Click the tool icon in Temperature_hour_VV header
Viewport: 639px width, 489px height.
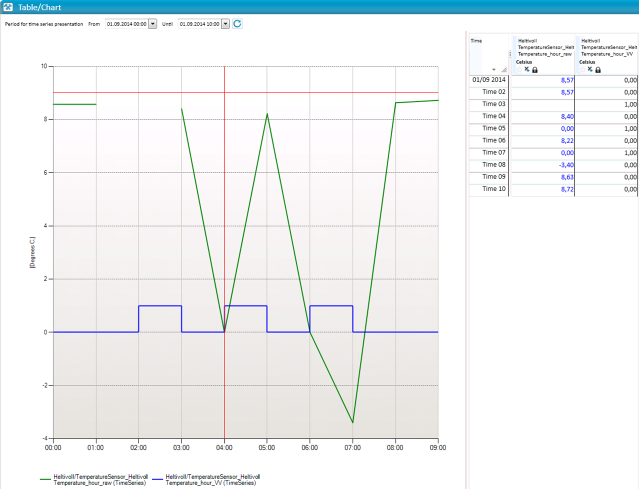point(589,69)
